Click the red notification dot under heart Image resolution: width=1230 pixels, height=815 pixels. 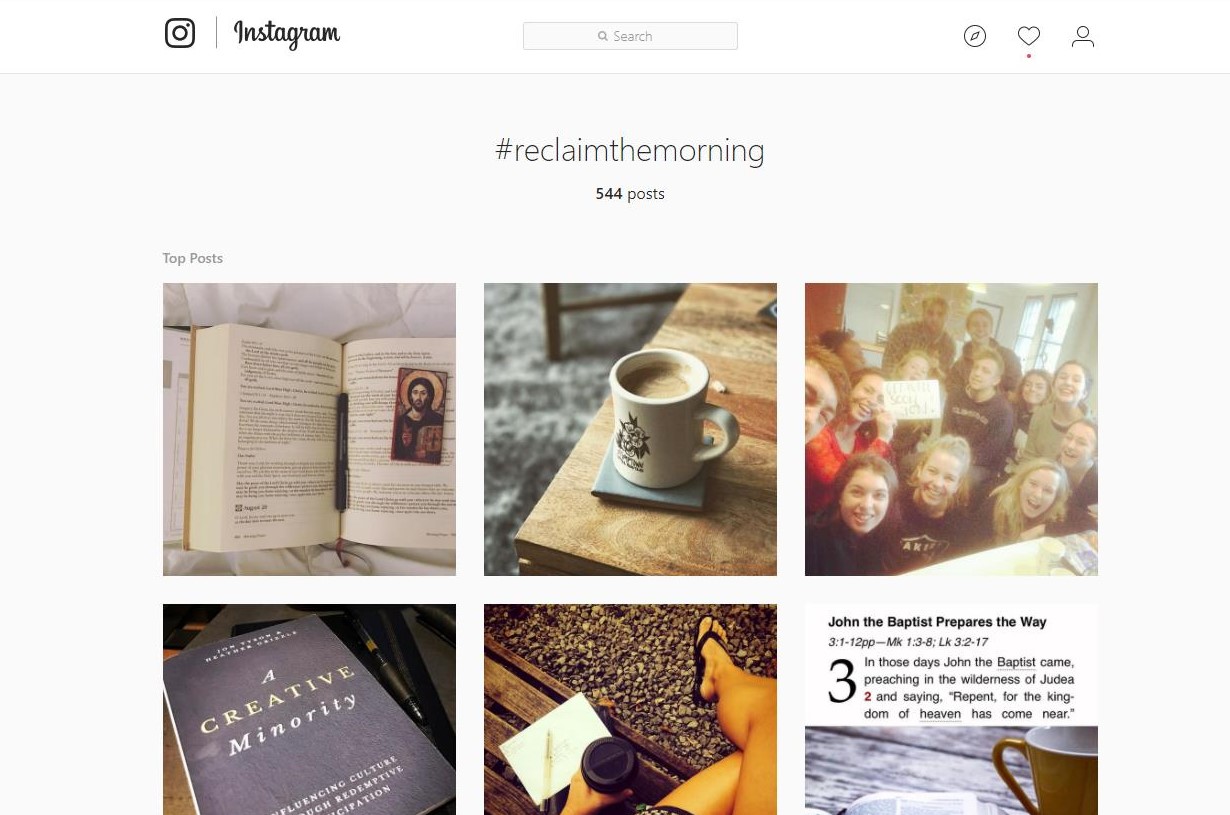click(x=1029, y=56)
